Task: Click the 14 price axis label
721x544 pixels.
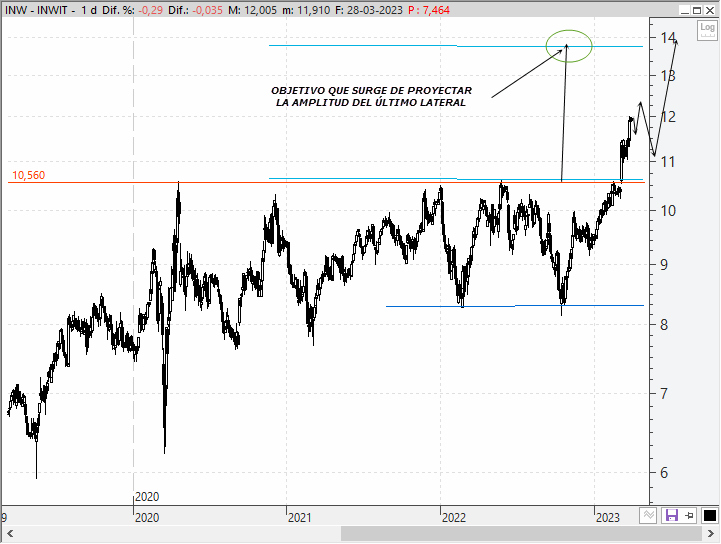Action: [668, 38]
